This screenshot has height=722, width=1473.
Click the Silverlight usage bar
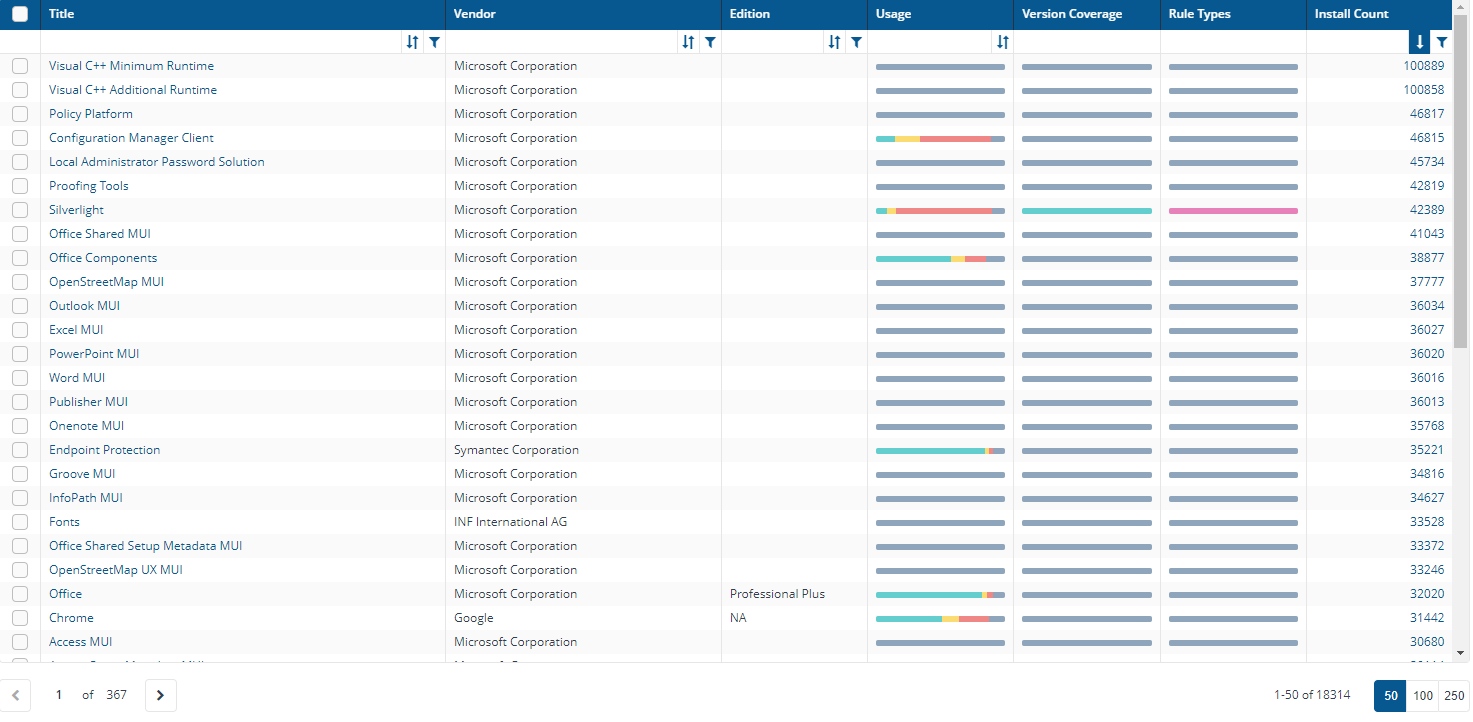pyautogui.click(x=940, y=211)
